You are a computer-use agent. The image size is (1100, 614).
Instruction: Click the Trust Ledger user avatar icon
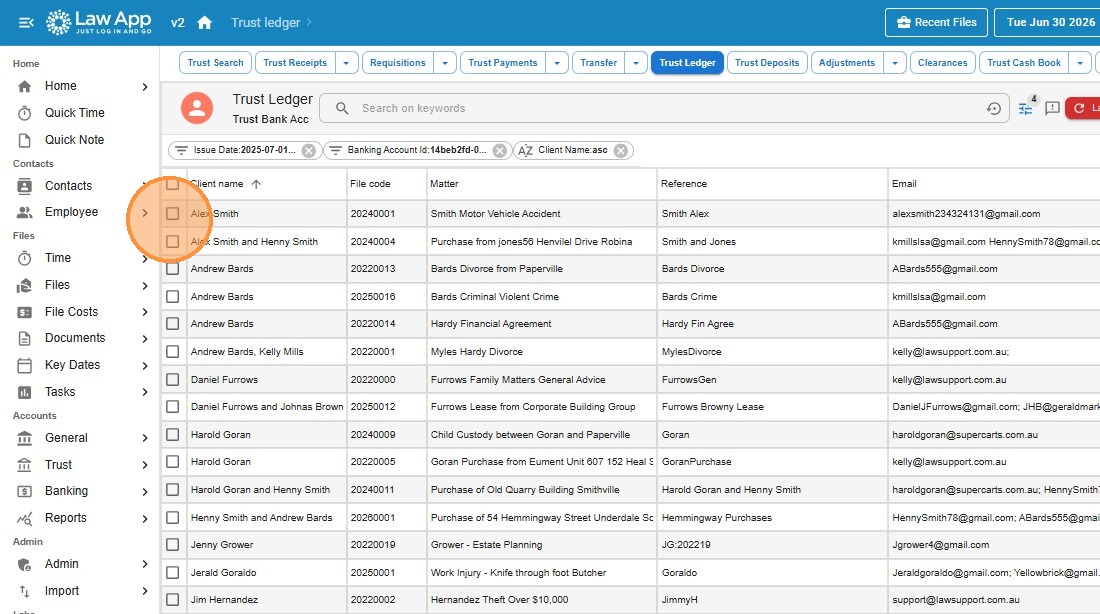point(197,108)
